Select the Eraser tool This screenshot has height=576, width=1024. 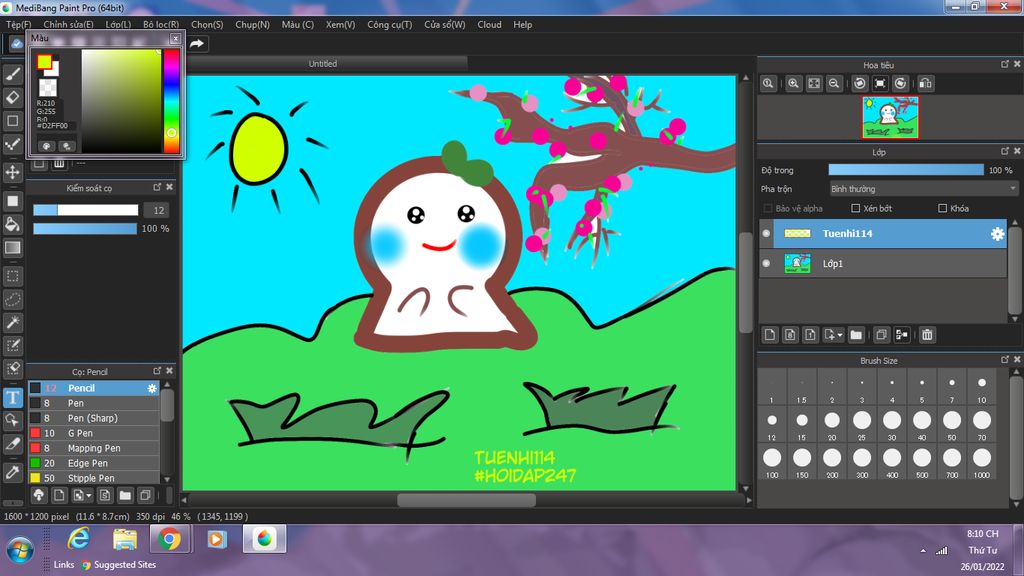pos(12,98)
